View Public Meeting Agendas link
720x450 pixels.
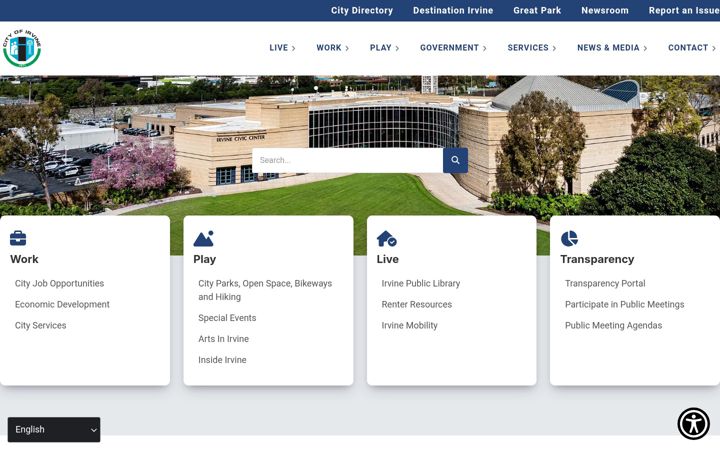(613, 326)
